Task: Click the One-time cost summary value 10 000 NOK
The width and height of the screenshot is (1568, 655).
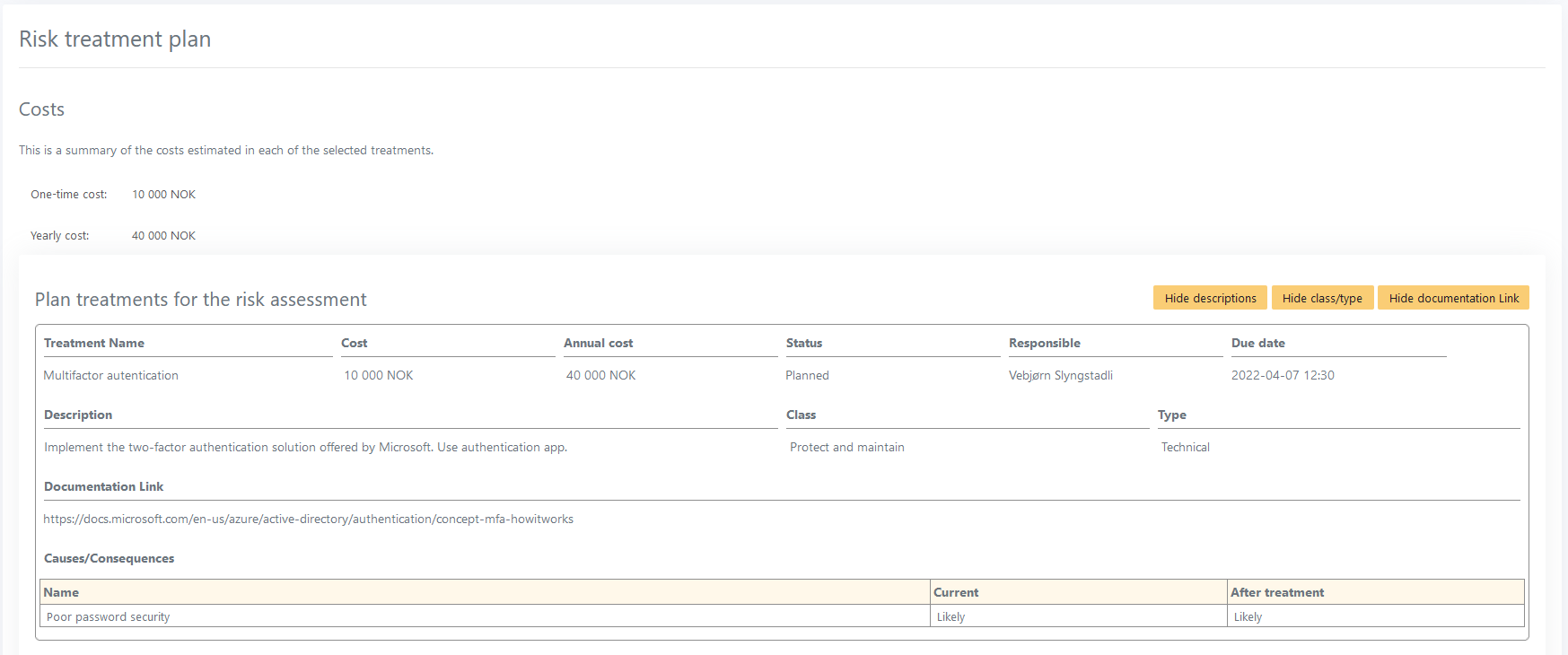Action: pos(163,194)
